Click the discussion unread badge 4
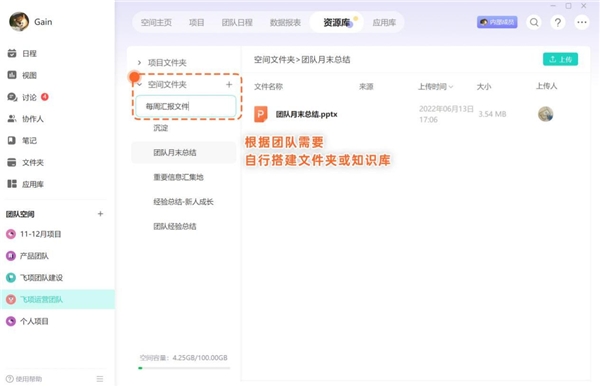 (x=44, y=96)
